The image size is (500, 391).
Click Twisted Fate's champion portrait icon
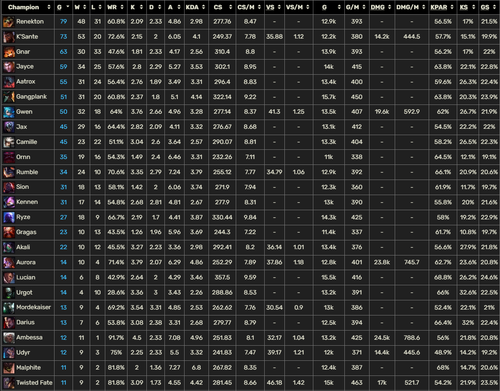click(9, 383)
